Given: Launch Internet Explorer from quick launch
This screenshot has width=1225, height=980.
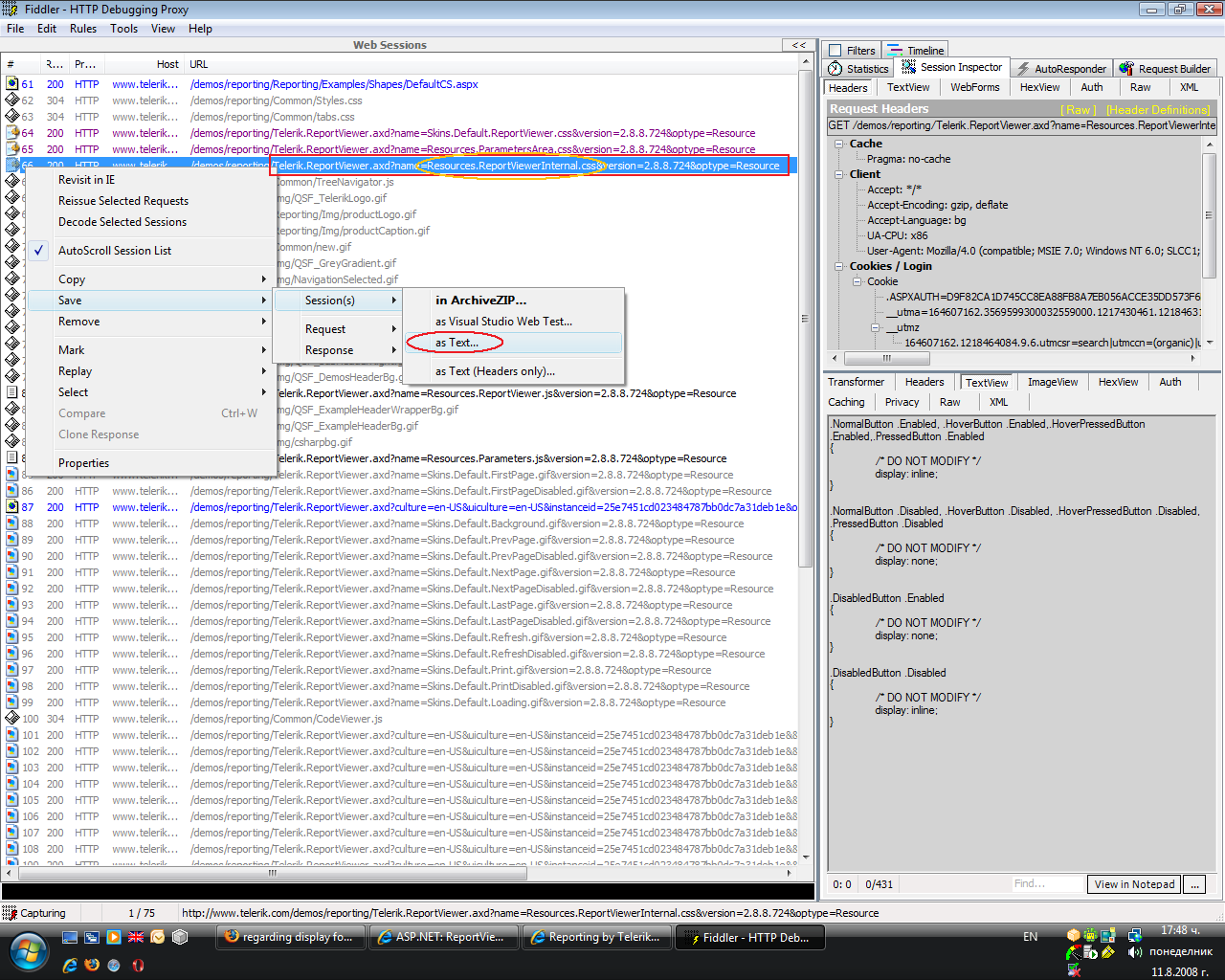Looking at the screenshot, I should 70,965.
